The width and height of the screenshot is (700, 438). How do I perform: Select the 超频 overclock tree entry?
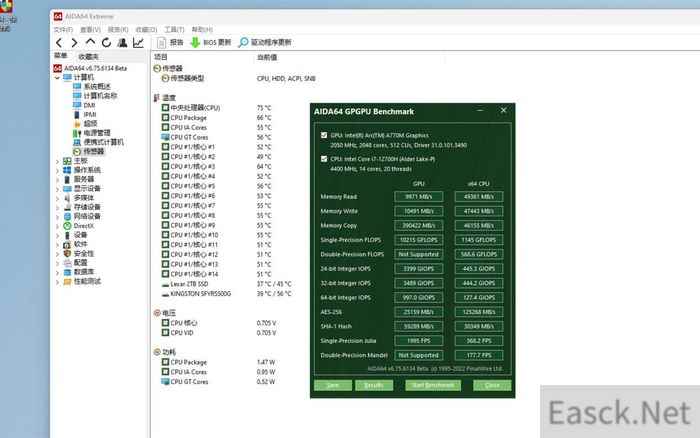[x=90, y=124]
